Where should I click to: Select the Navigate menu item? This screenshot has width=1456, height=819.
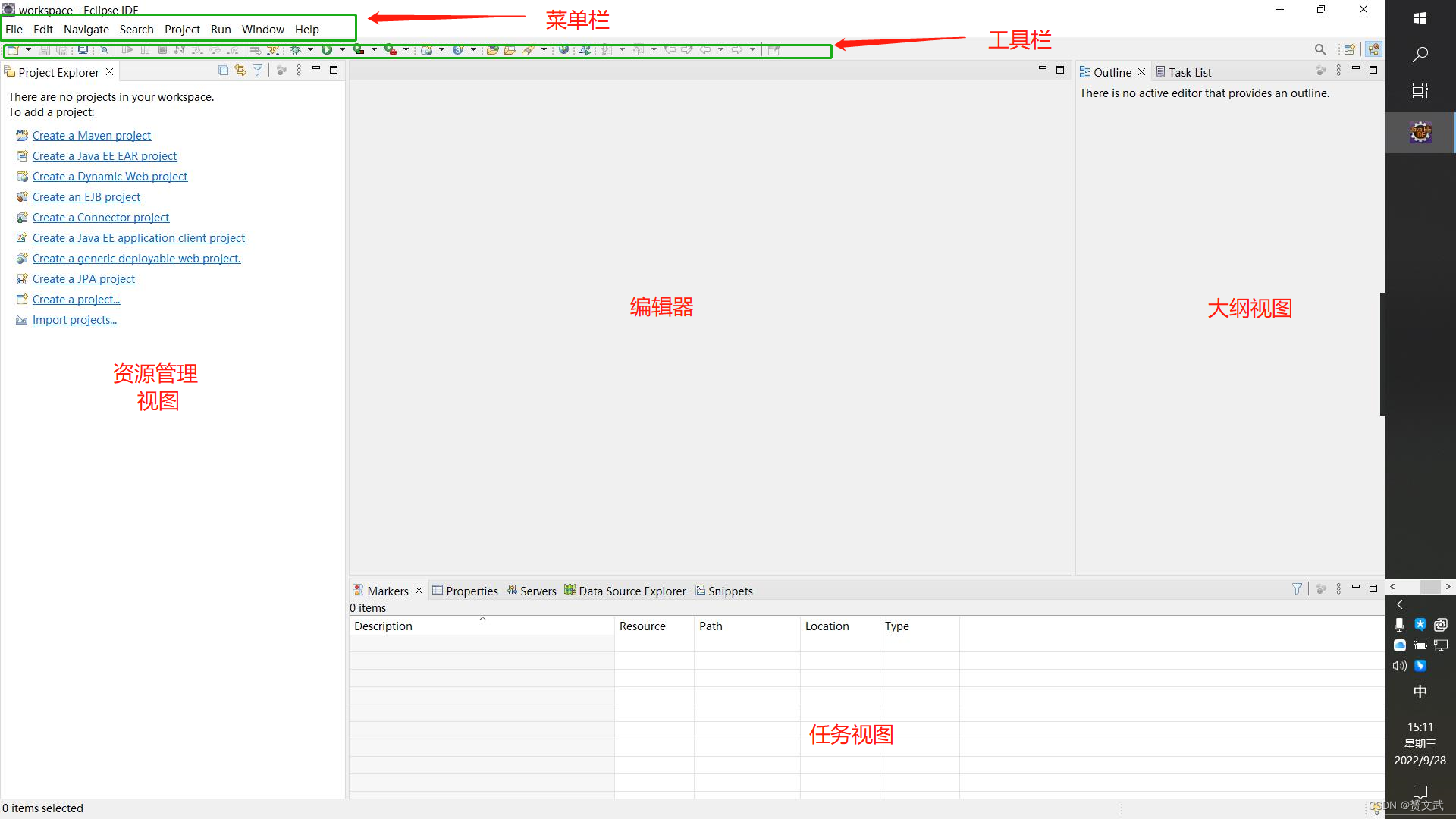[x=86, y=29]
